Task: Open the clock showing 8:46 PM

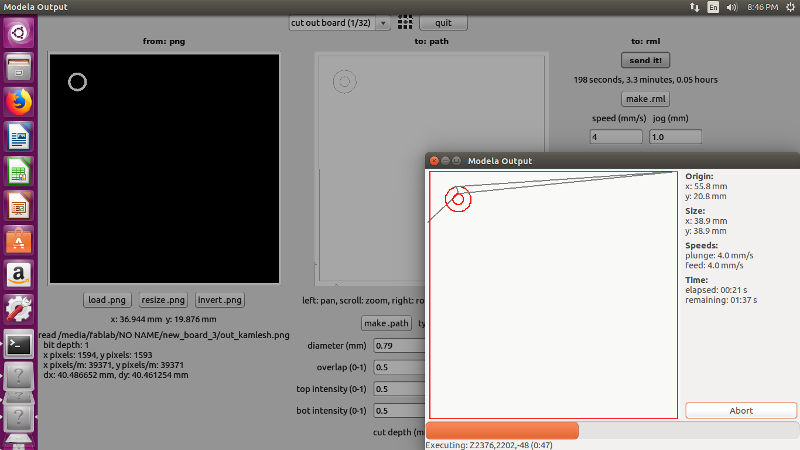Action: point(762,7)
